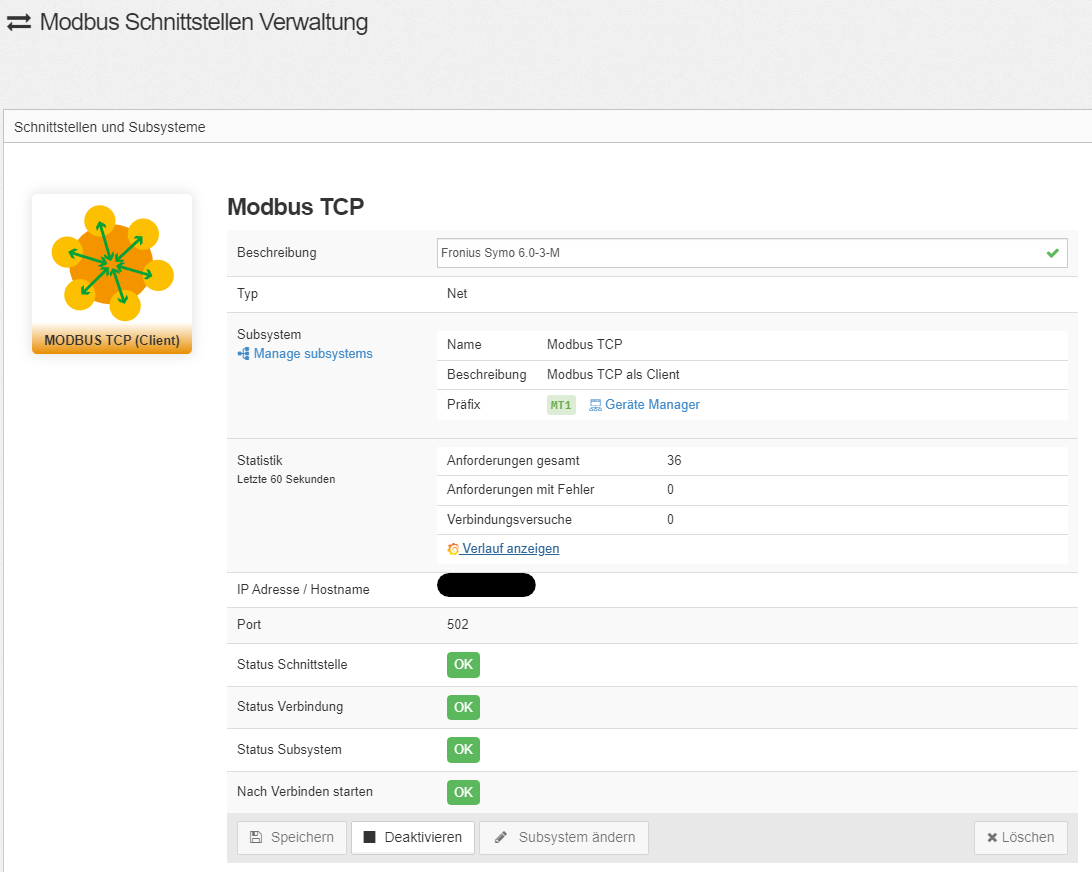Screen dimensions: 1092x872
Task: Click the history icon next to Verlauf anzeigen
Action: [453, 549]
